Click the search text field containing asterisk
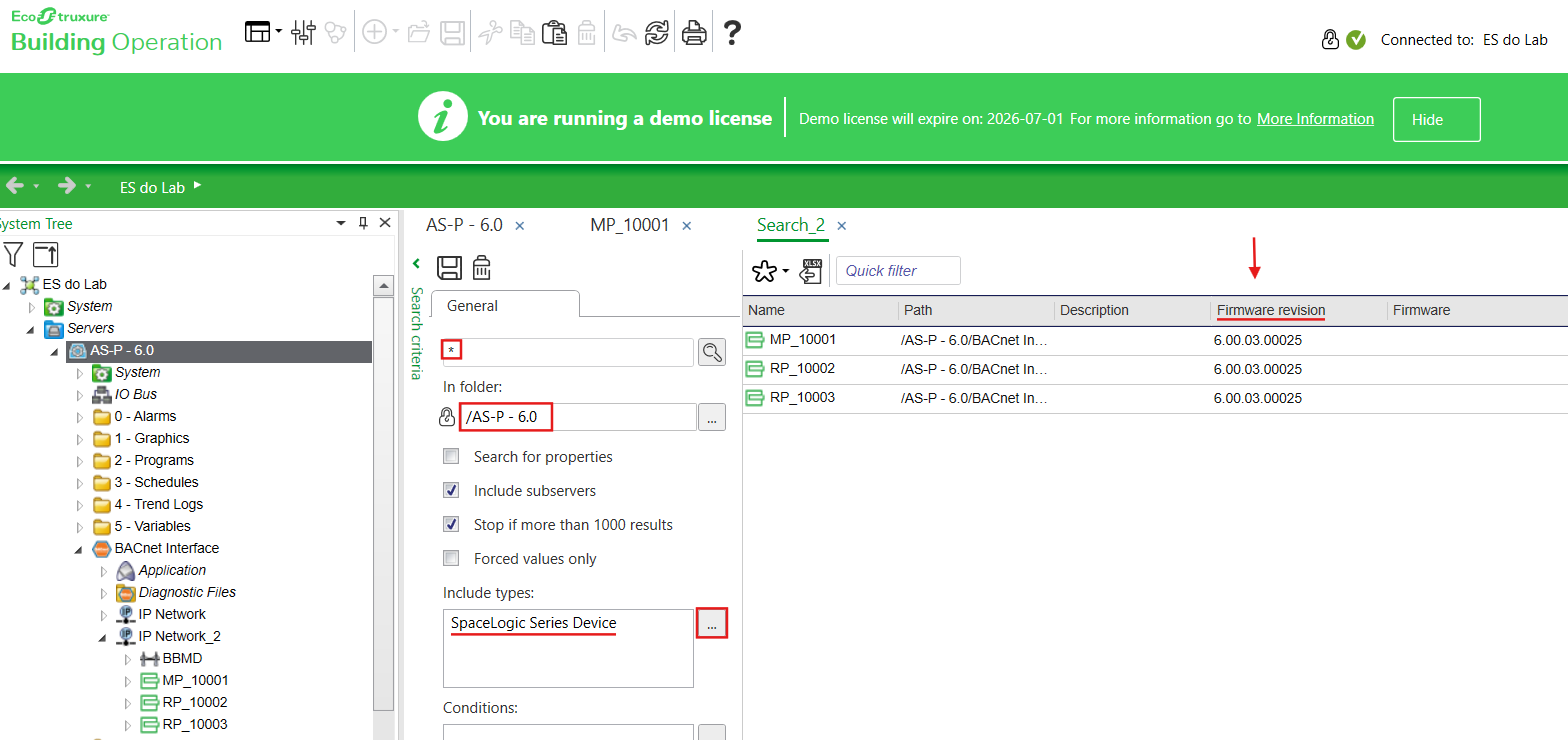The width and height of the screenshot is (1568, 740). (567, 352)
